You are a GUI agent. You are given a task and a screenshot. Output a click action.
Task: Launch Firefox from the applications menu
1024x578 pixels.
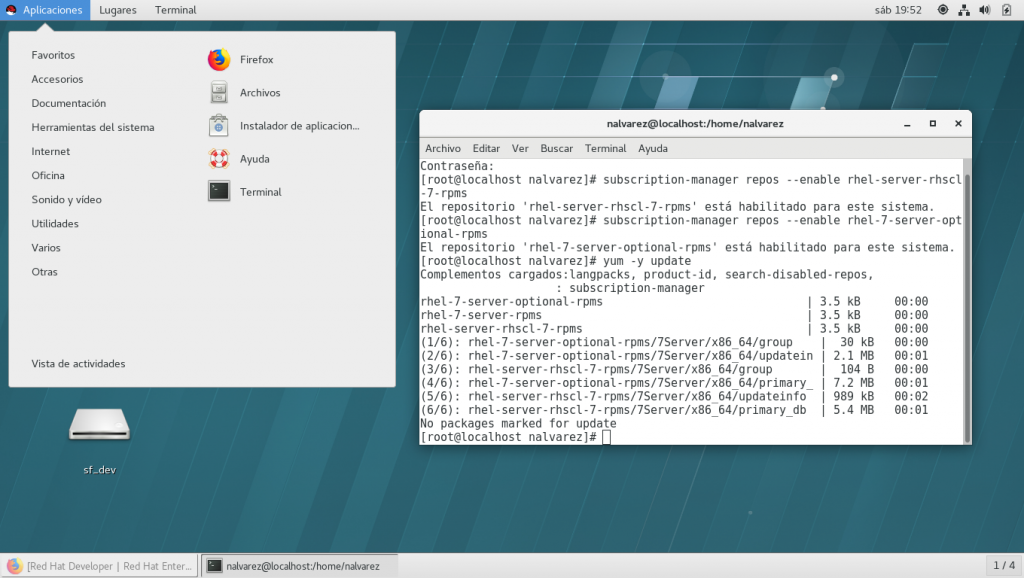tap(240, 59)
